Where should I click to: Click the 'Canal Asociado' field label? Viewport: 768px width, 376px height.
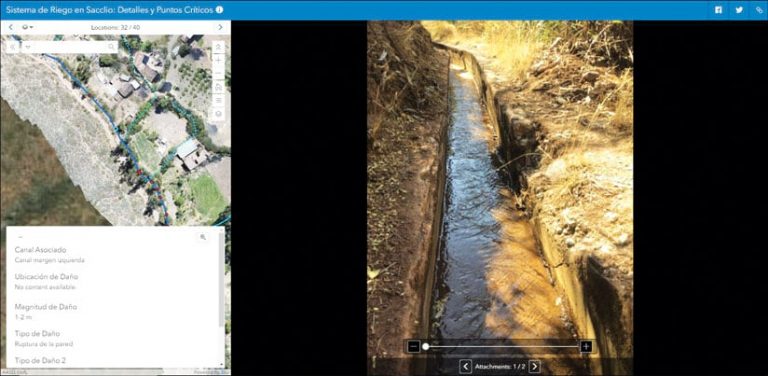(41, 250)
